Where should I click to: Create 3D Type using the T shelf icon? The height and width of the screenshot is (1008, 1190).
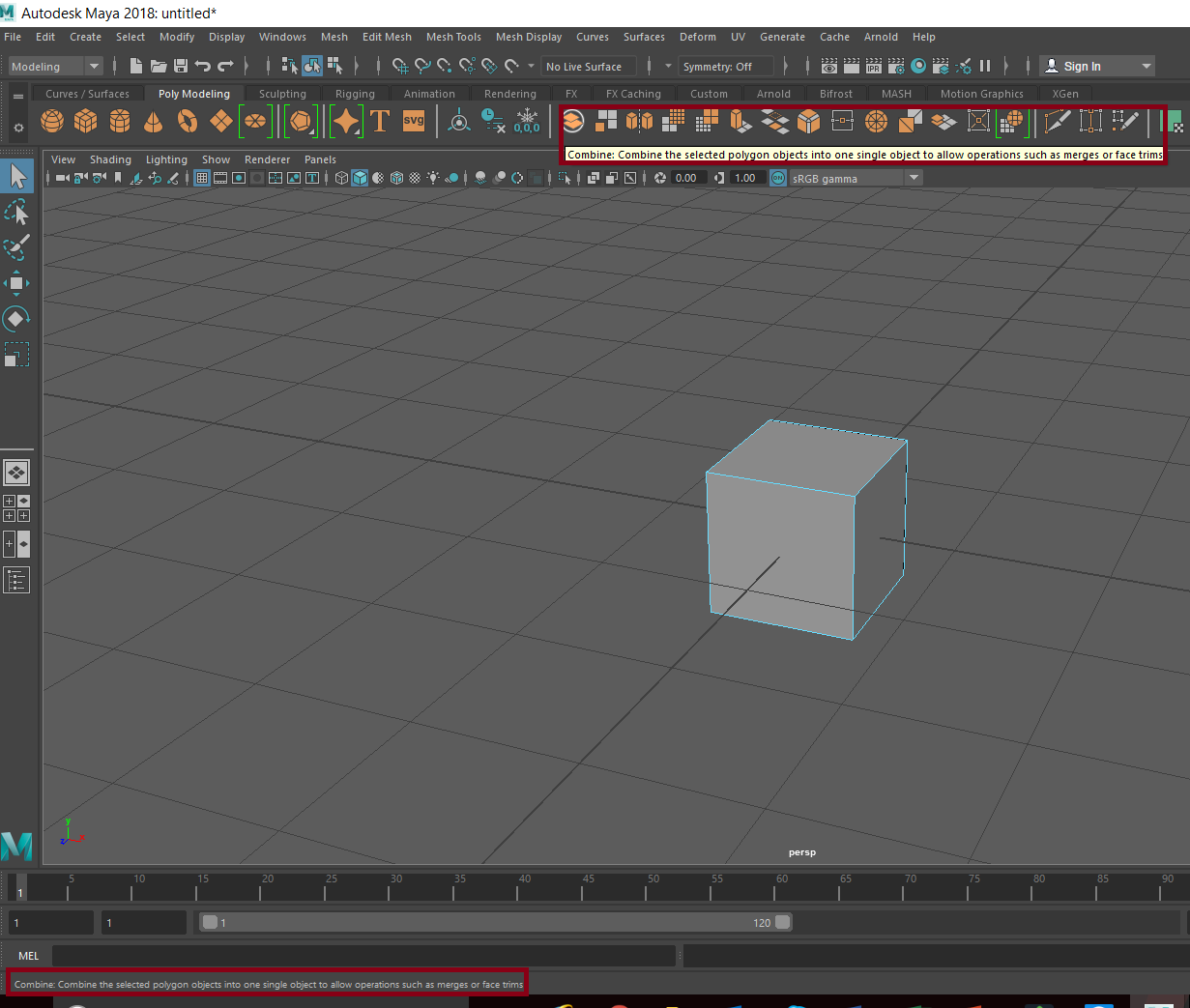click(379, 122)
